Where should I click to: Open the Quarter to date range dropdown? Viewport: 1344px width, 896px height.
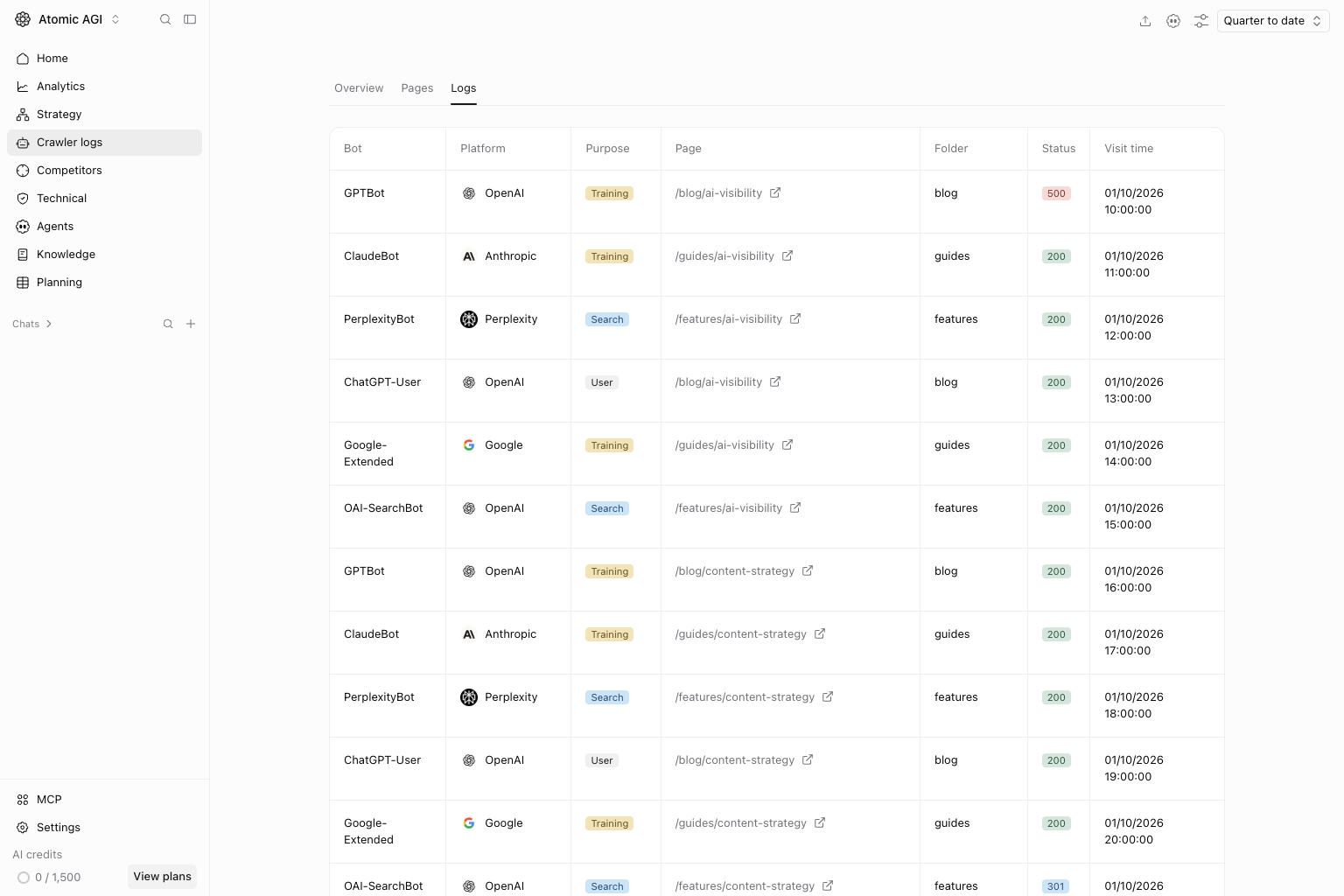coord(1273,21)
